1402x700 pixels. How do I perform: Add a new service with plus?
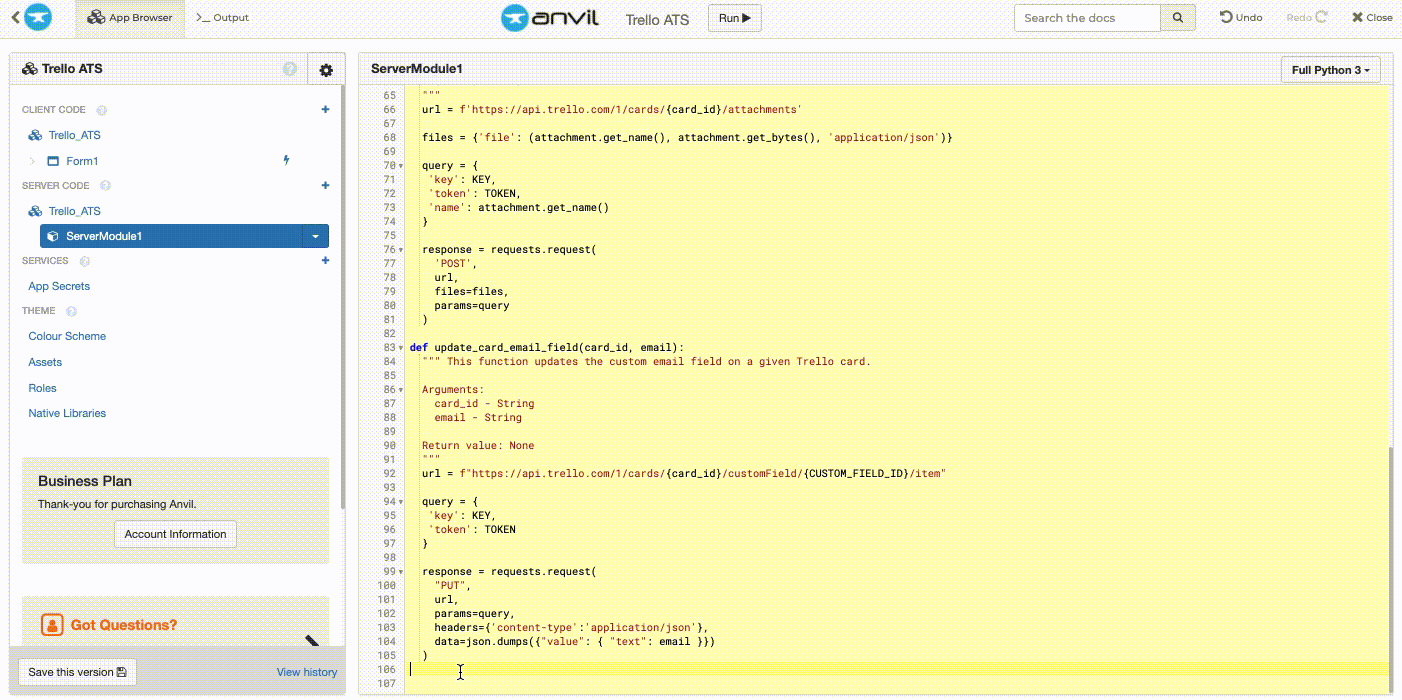tap(325, 260)
